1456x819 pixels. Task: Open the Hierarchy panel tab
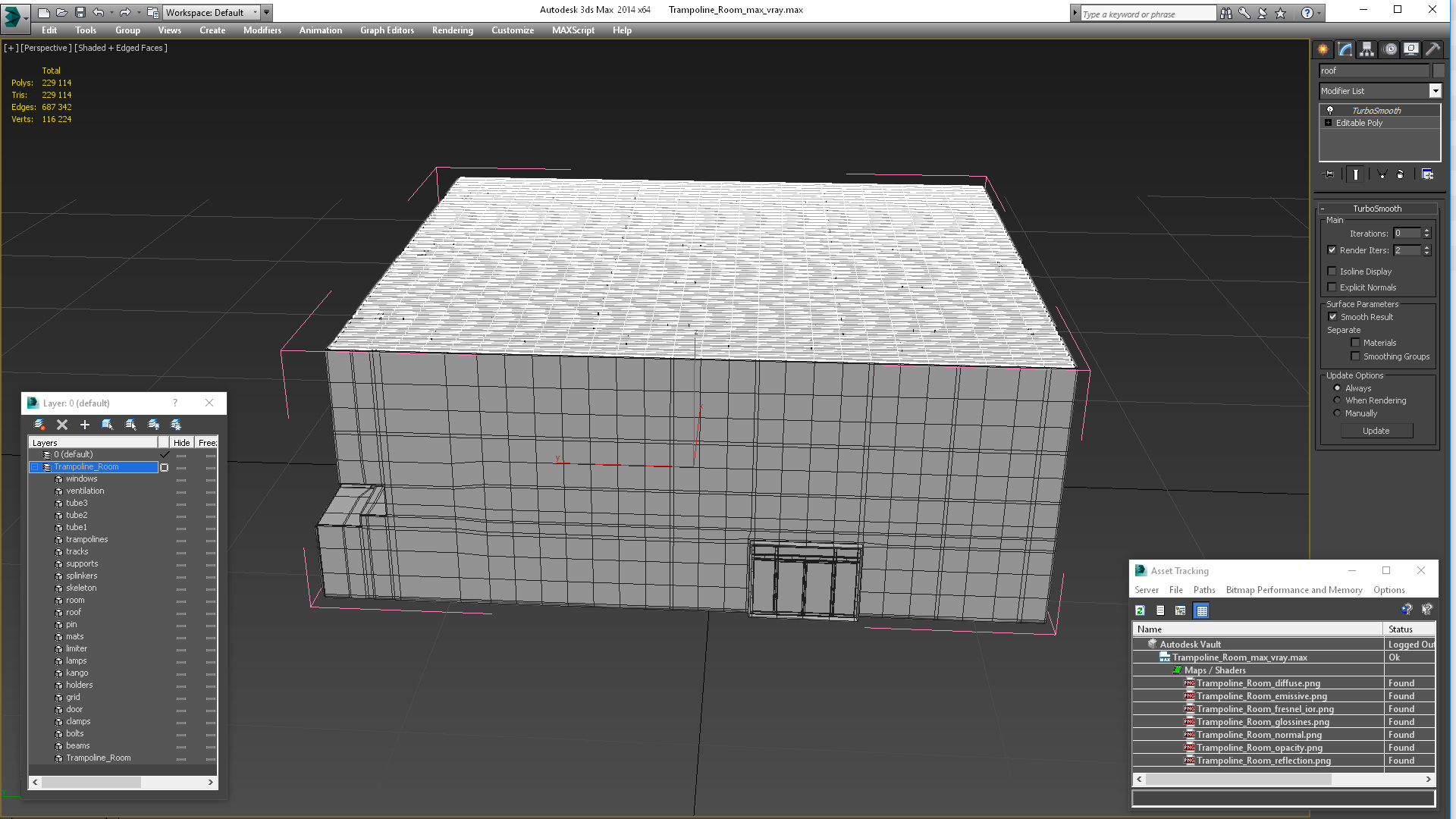coord(1367,49)
